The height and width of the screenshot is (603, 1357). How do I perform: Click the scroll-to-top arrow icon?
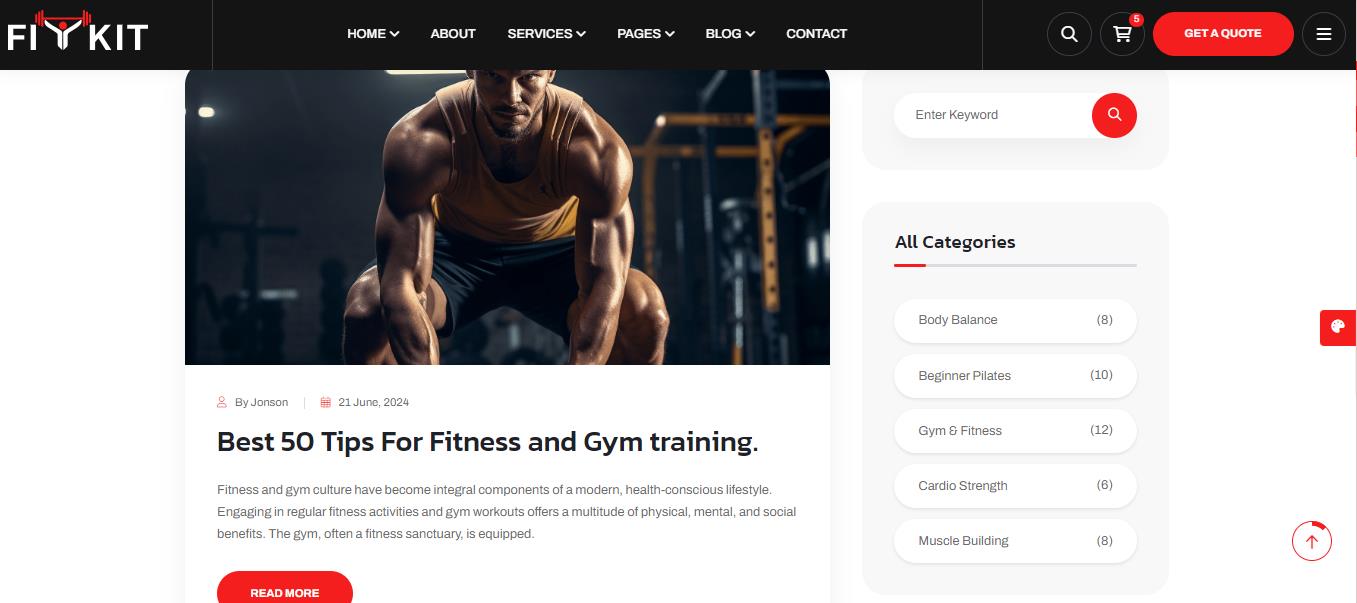tap(1312, 541)
